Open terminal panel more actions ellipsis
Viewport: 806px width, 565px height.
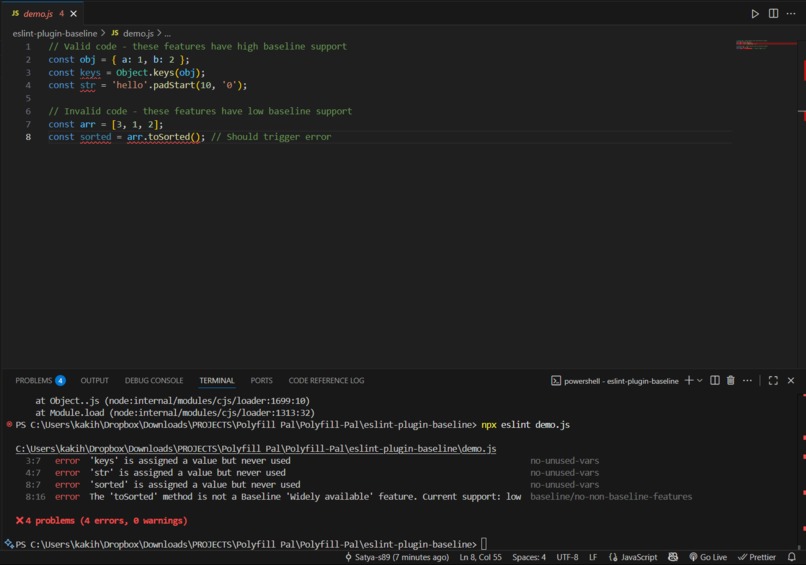tap(747, 380)
